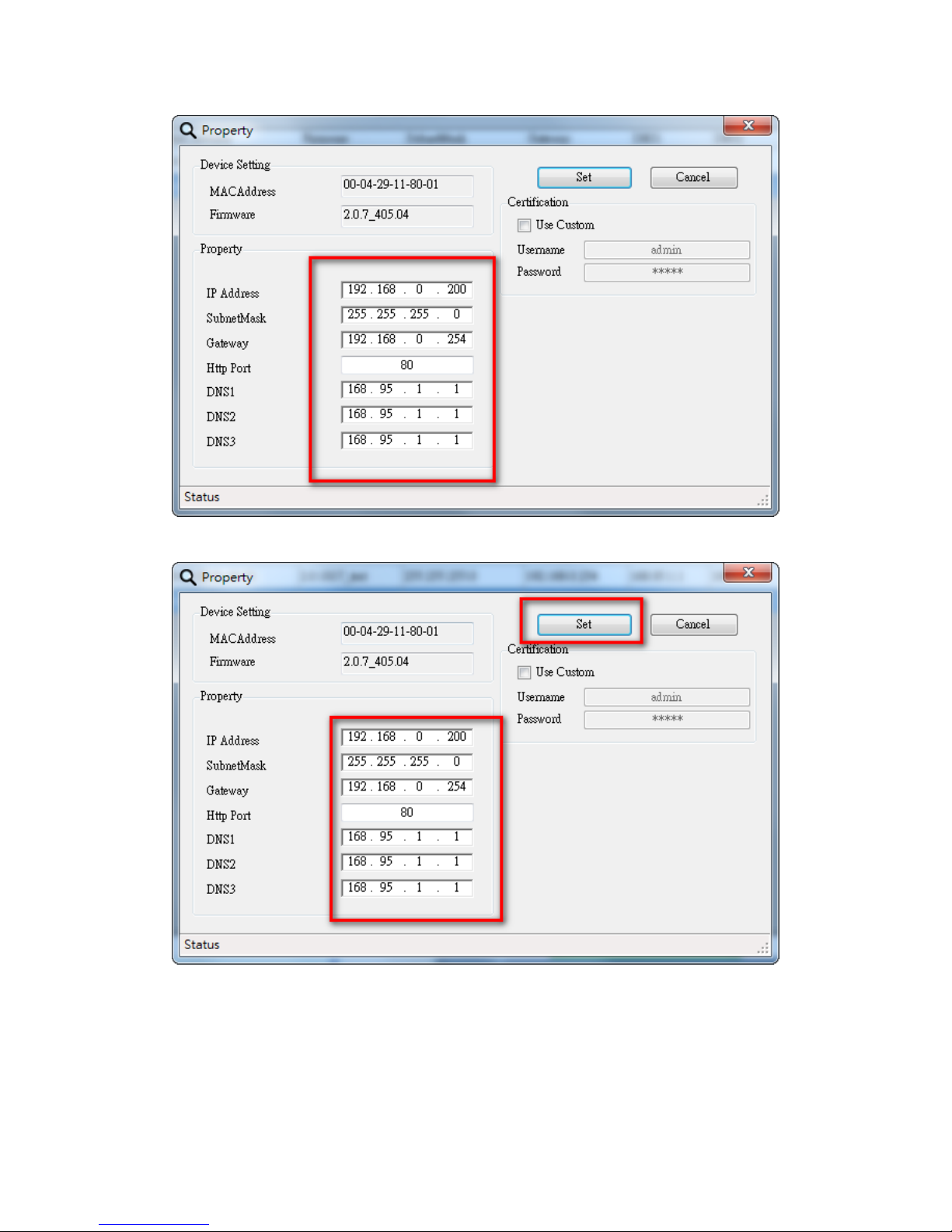Image resolution: width=952 pixels, height=1232 pixels.
Task: Select the SubnetMask field in the bottom dialog
Action: [406, 762]
